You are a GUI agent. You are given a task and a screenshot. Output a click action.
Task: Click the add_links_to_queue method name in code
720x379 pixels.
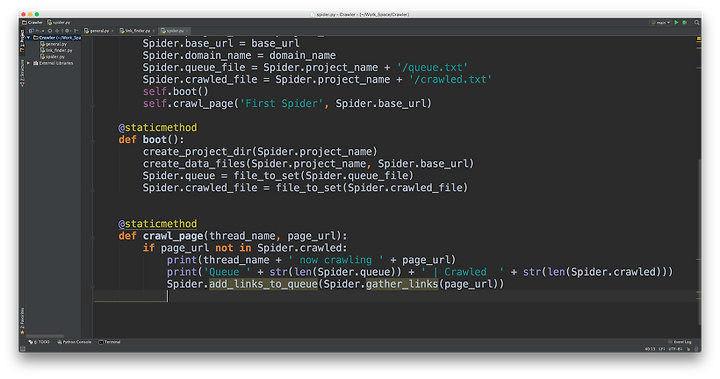pos(264,284)
